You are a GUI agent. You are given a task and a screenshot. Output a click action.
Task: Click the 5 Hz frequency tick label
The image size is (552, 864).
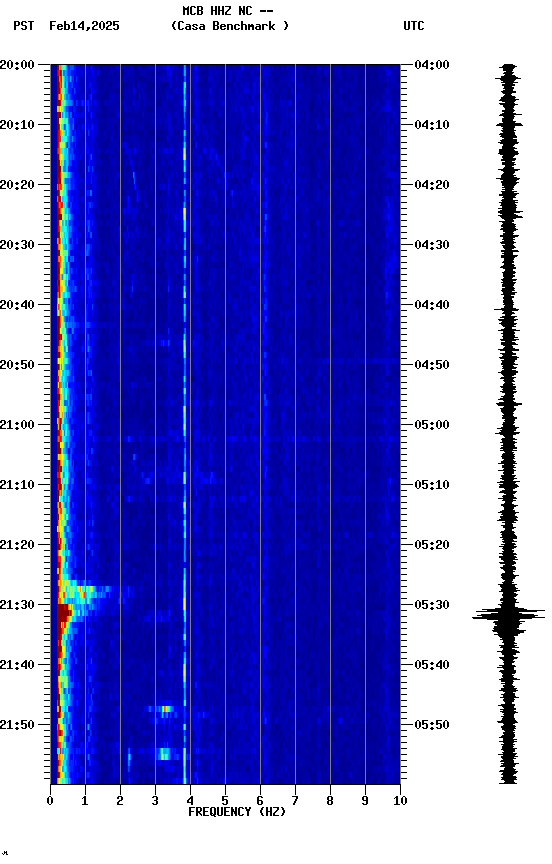pyautogui.click(x=225, y=801)
